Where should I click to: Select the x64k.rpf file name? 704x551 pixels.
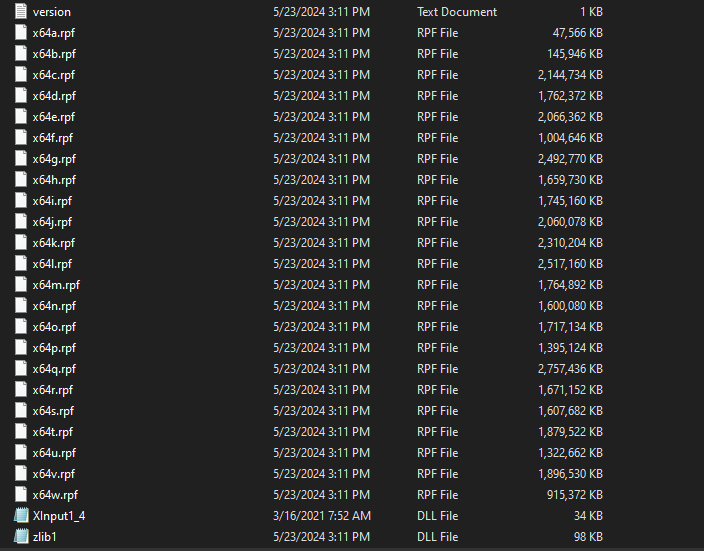coord(53,243)
